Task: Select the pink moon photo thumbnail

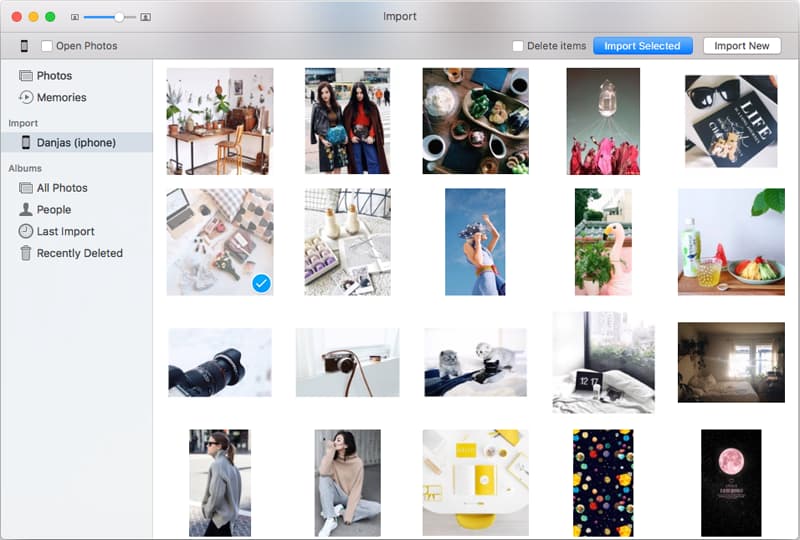Action: click(x=731, y=483)
